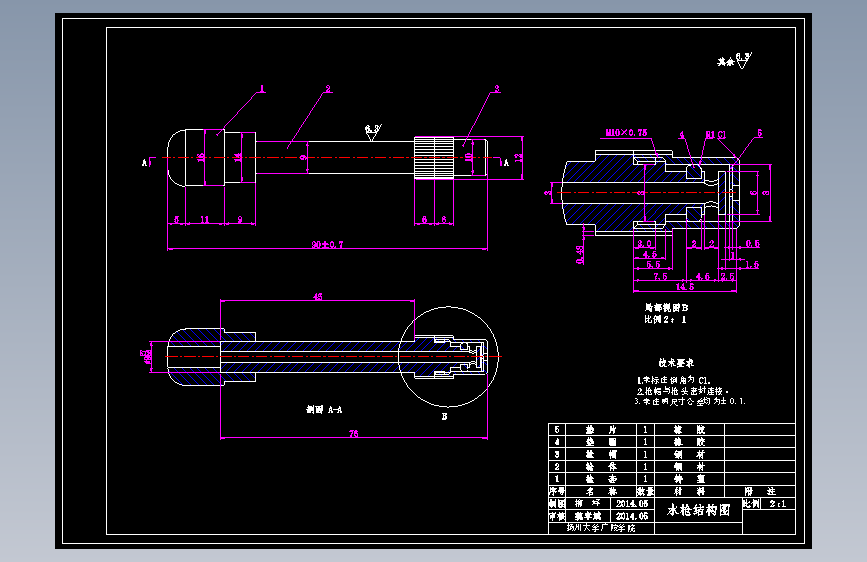Click the 11 dimension below the head
867x562 pixels.
pos(205,220)
